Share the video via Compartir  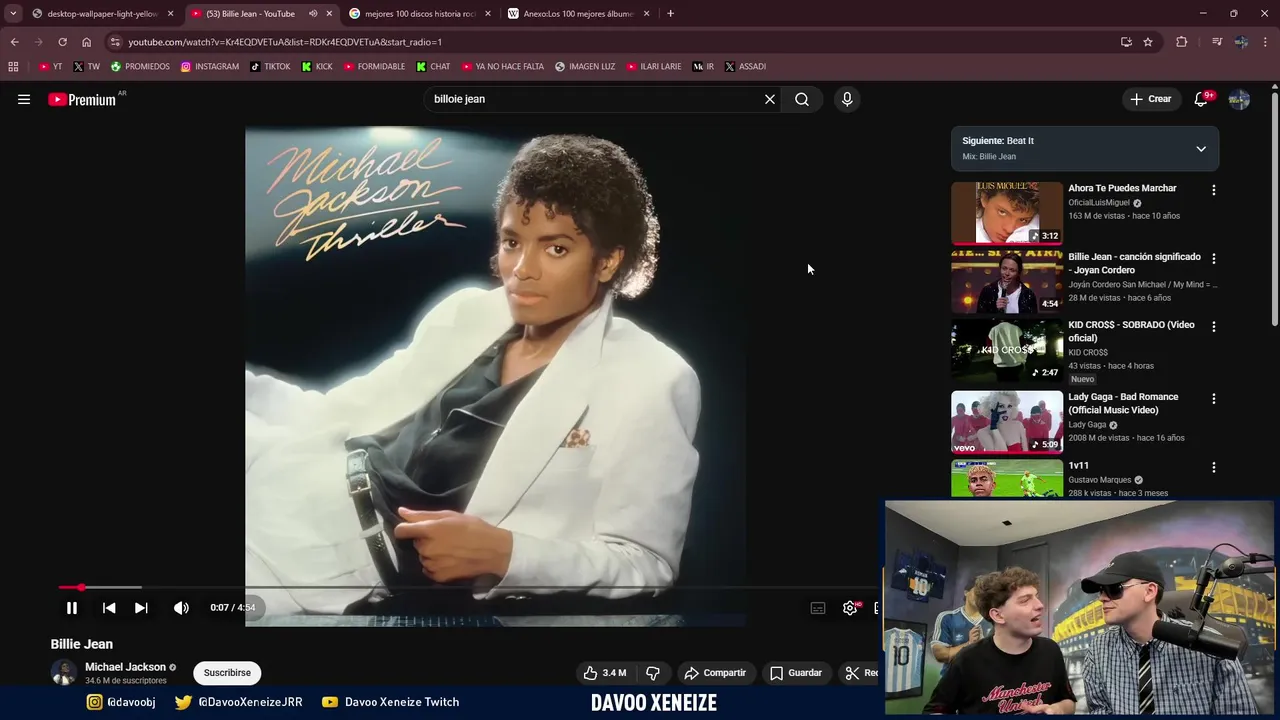pyautogui.click(x=715, y=673)
